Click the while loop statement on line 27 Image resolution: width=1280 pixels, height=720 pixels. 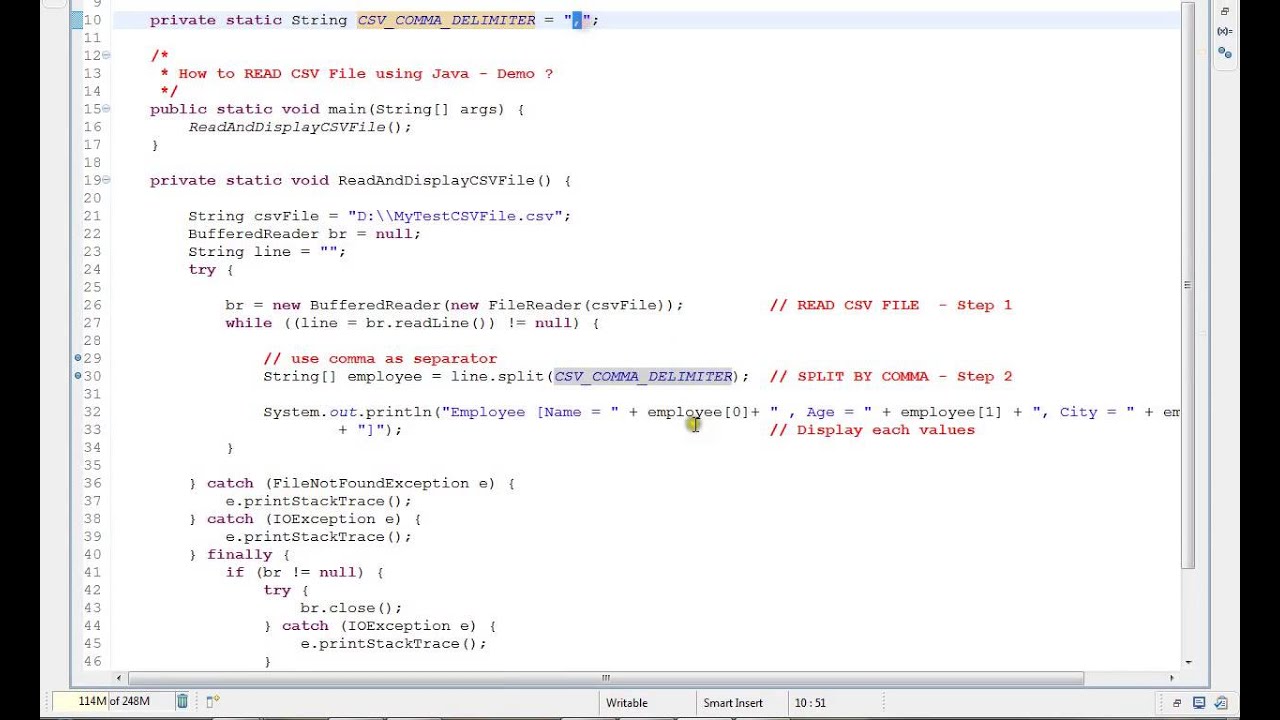coord(412,323)
